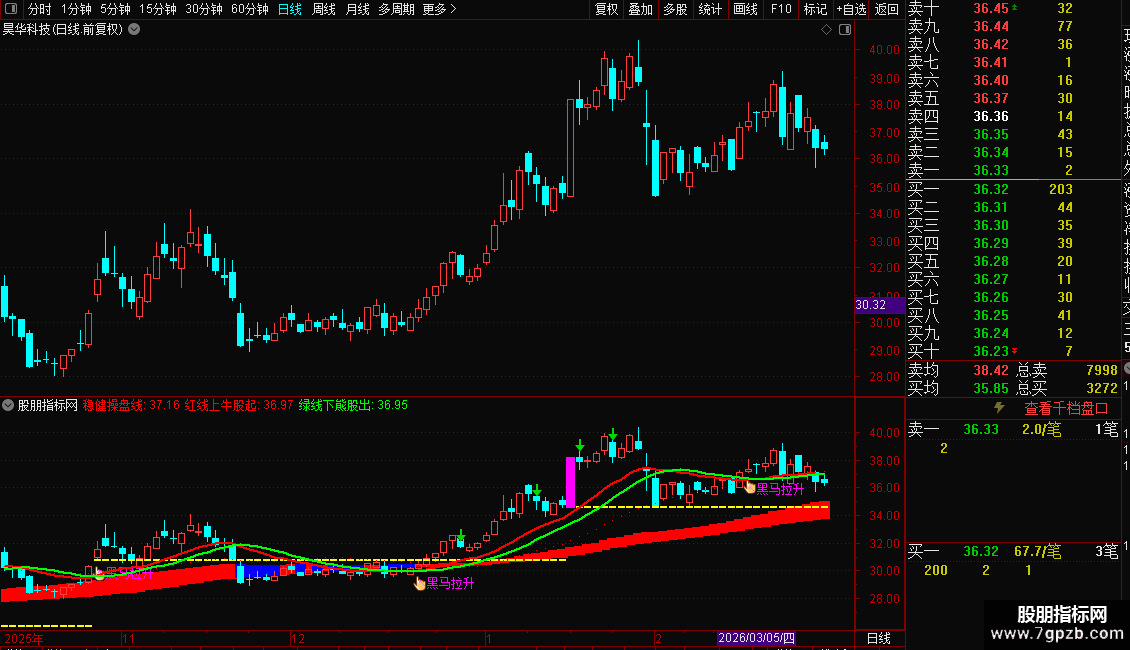Click the 标记 mark button
The height and width of the screenshot is (650, 1130).
[x=815, y=9]
